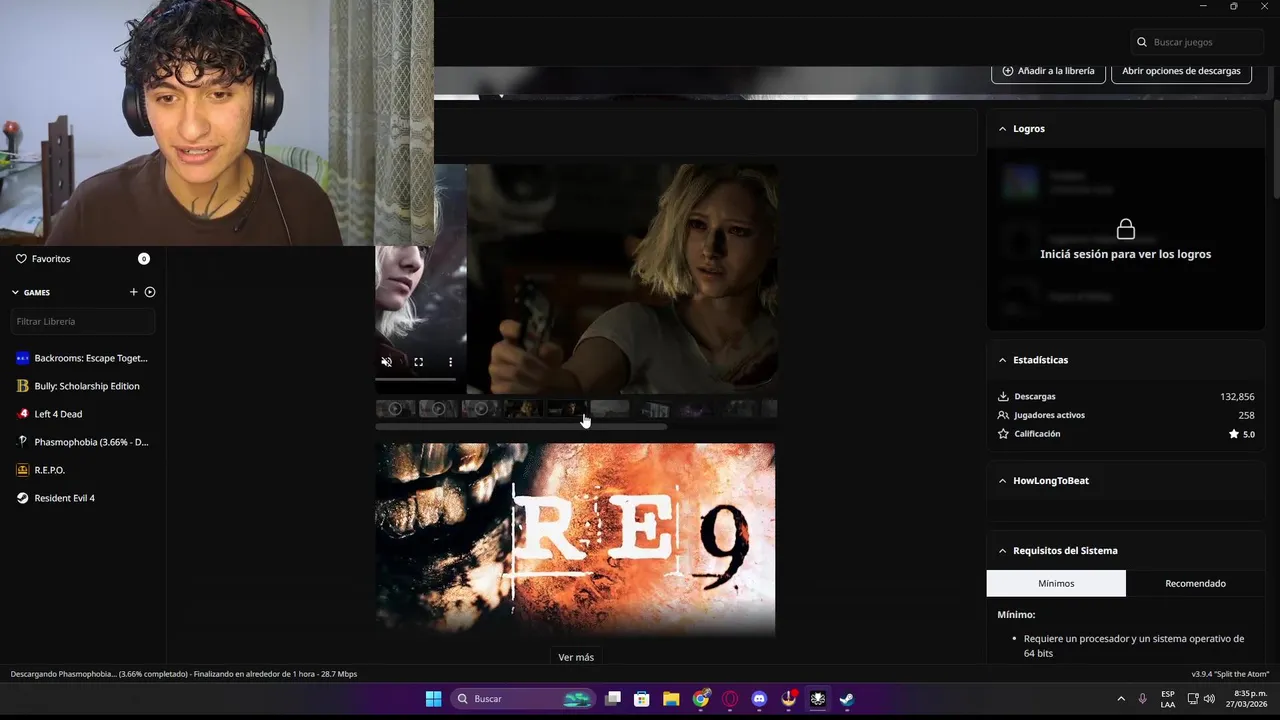Click the Left 4 Dead game icon
The height and width of the screenshot is (720, 1280).
pos(23,414)
